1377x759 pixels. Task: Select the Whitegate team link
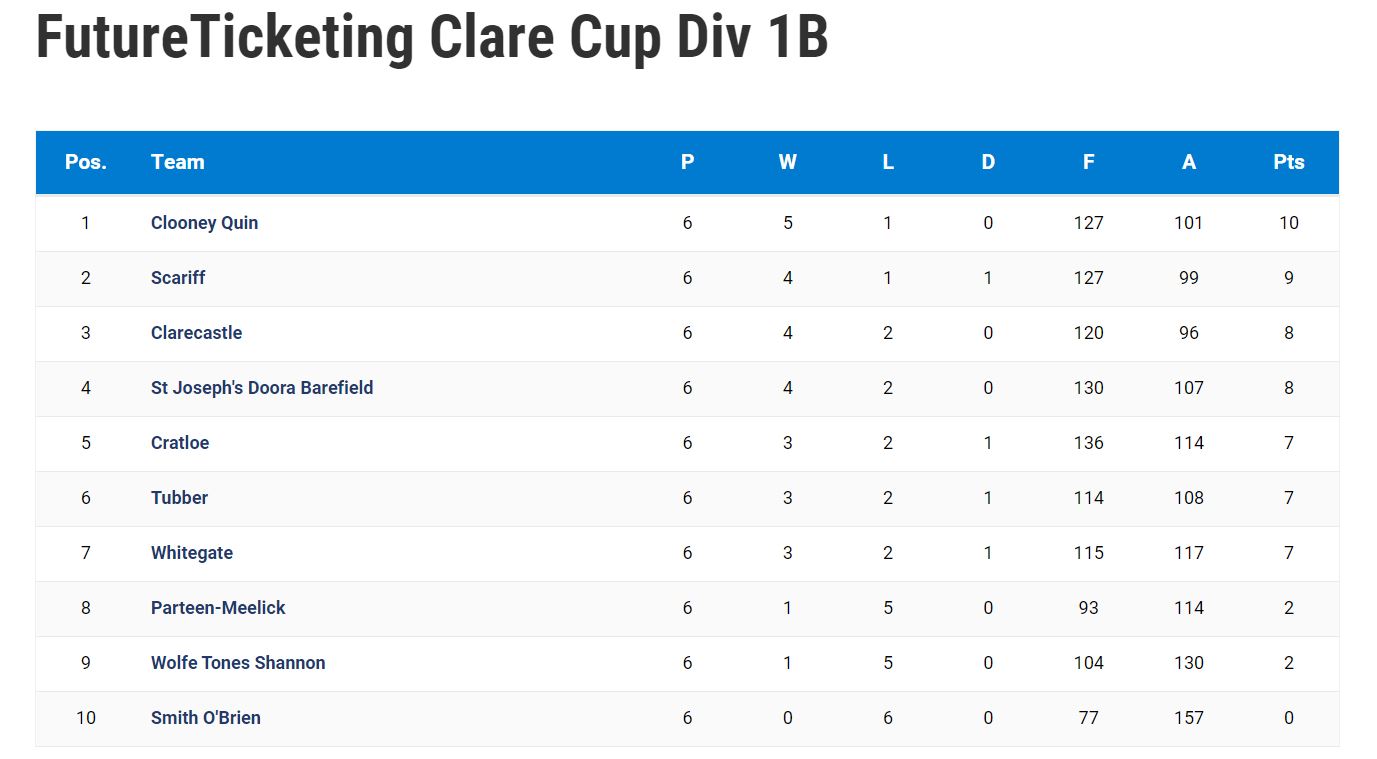pos(192,553)
